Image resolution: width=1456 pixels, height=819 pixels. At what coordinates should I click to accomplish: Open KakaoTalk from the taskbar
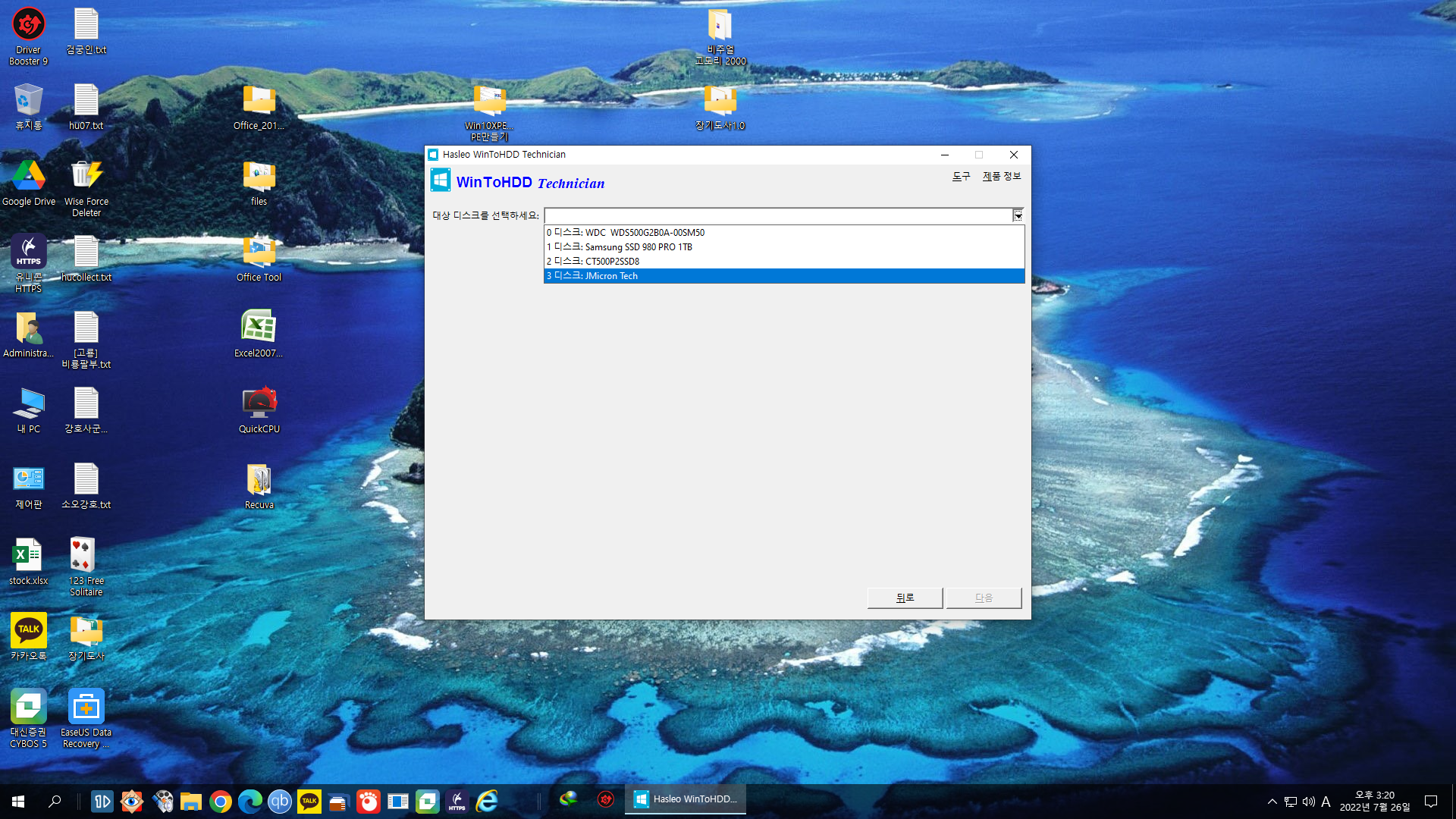coord(309,801)
